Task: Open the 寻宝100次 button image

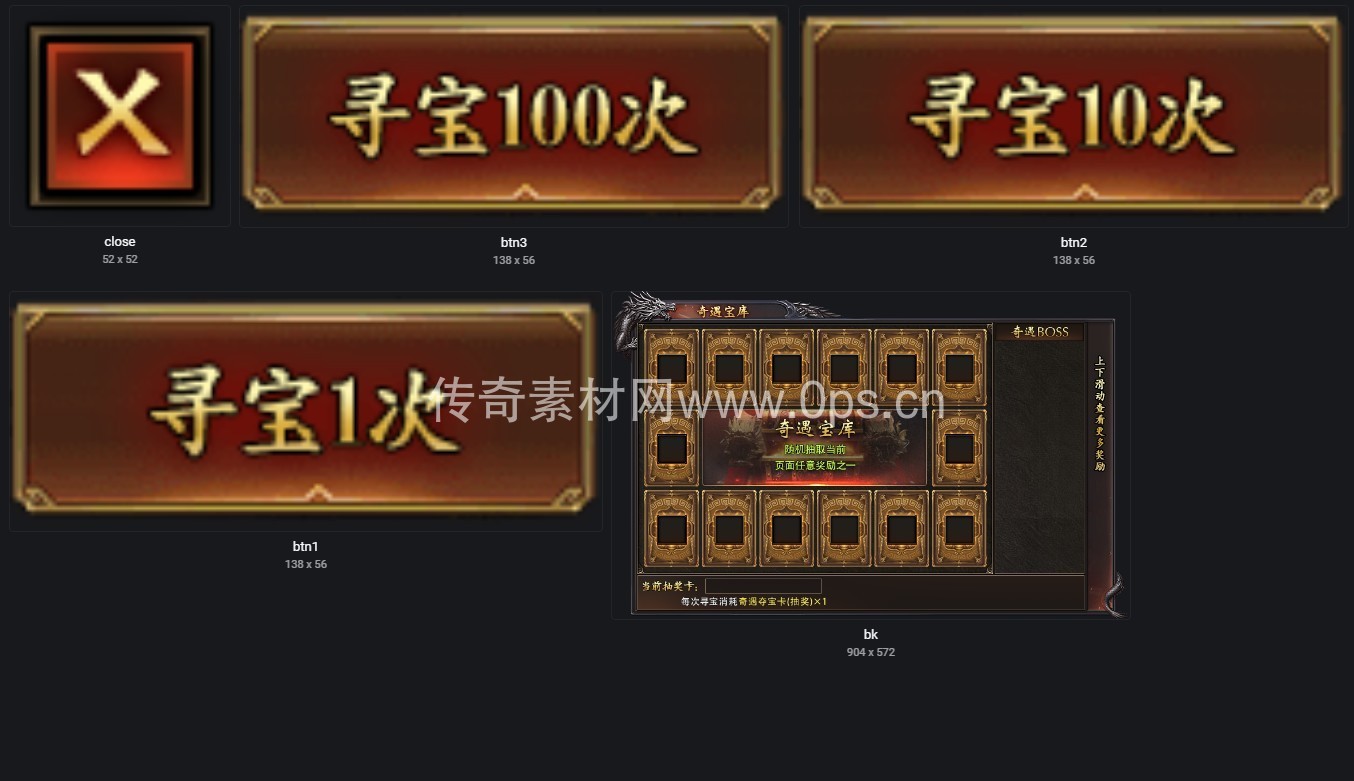Action: [514, 116]
